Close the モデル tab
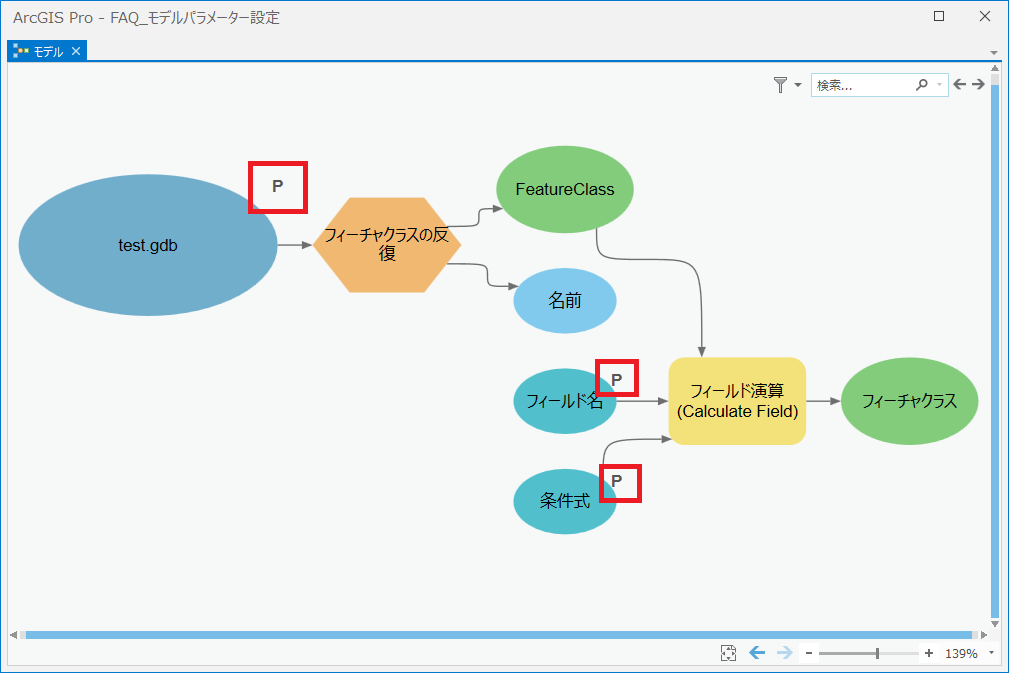 [76, 51]
